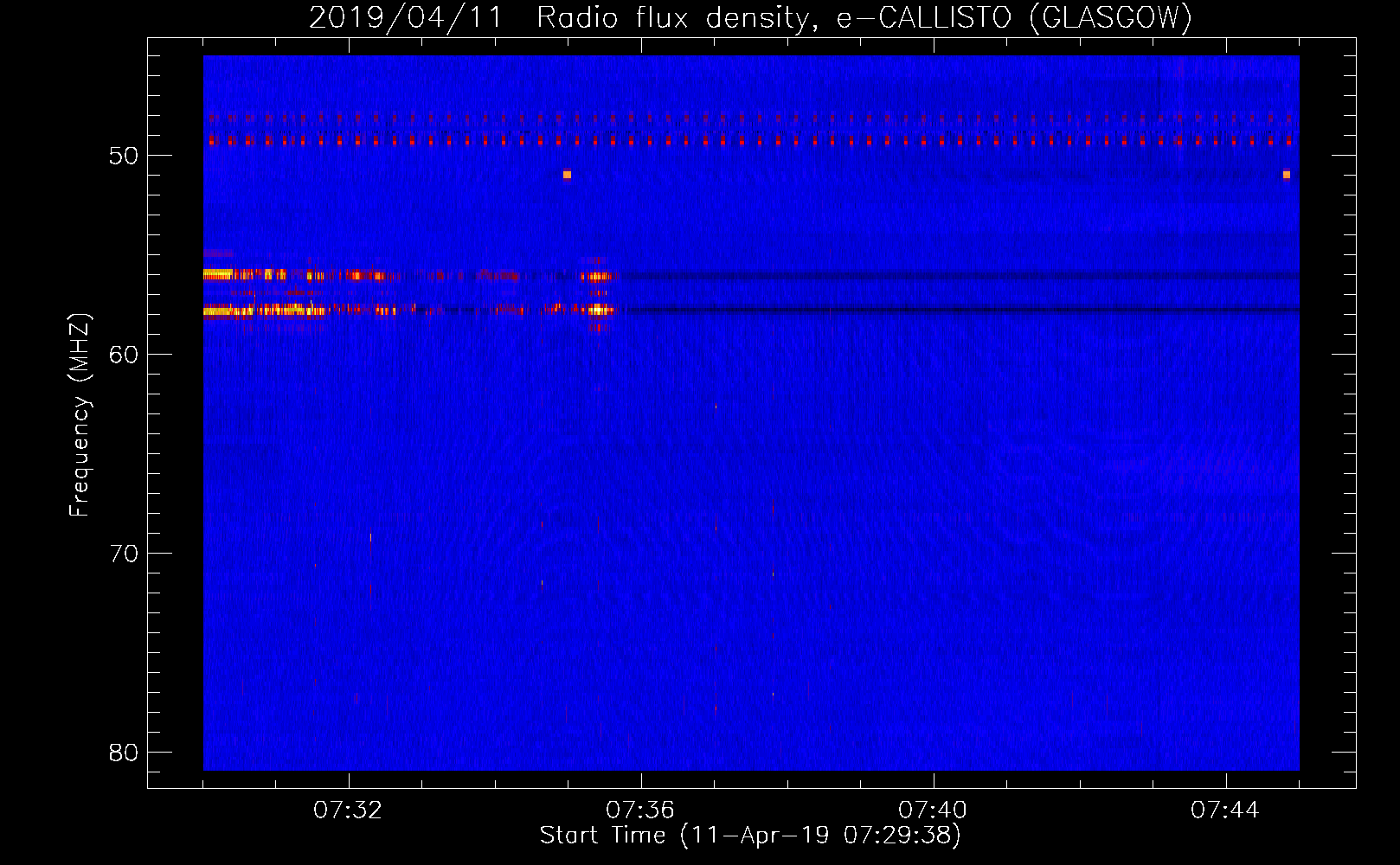Click the orange spot at 51 MHz near 07:35
This screenshot has height=865, width=1400.
click(x=567, y=175)
